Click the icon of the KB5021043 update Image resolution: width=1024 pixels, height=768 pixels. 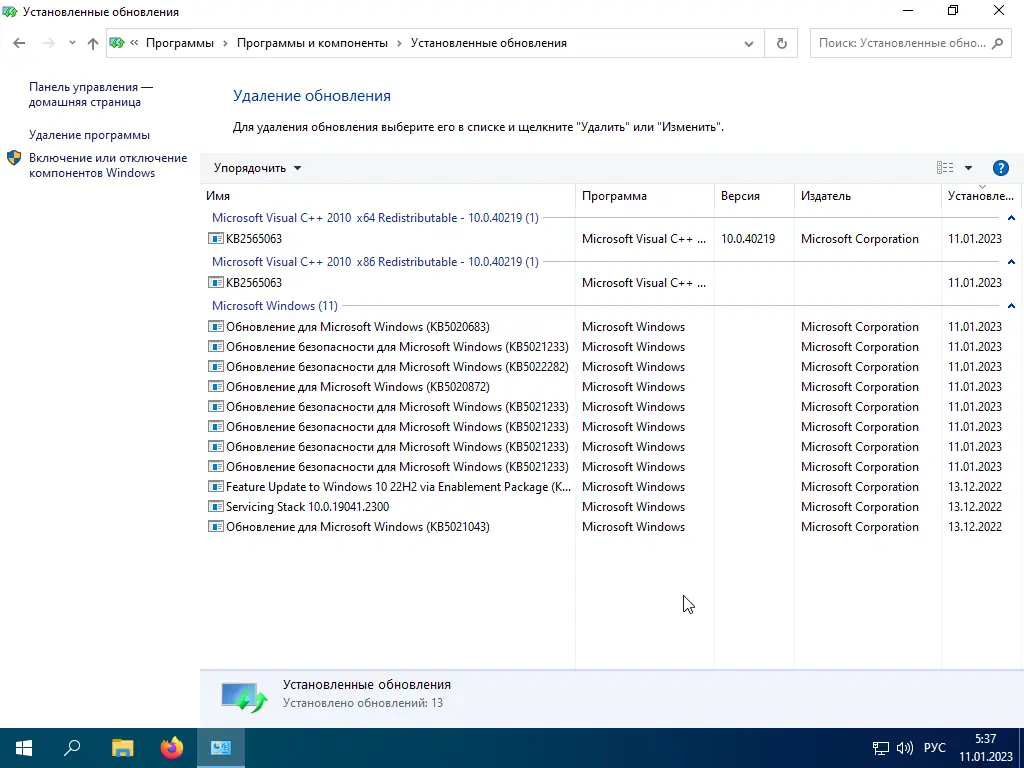click(x=216, y=526)
